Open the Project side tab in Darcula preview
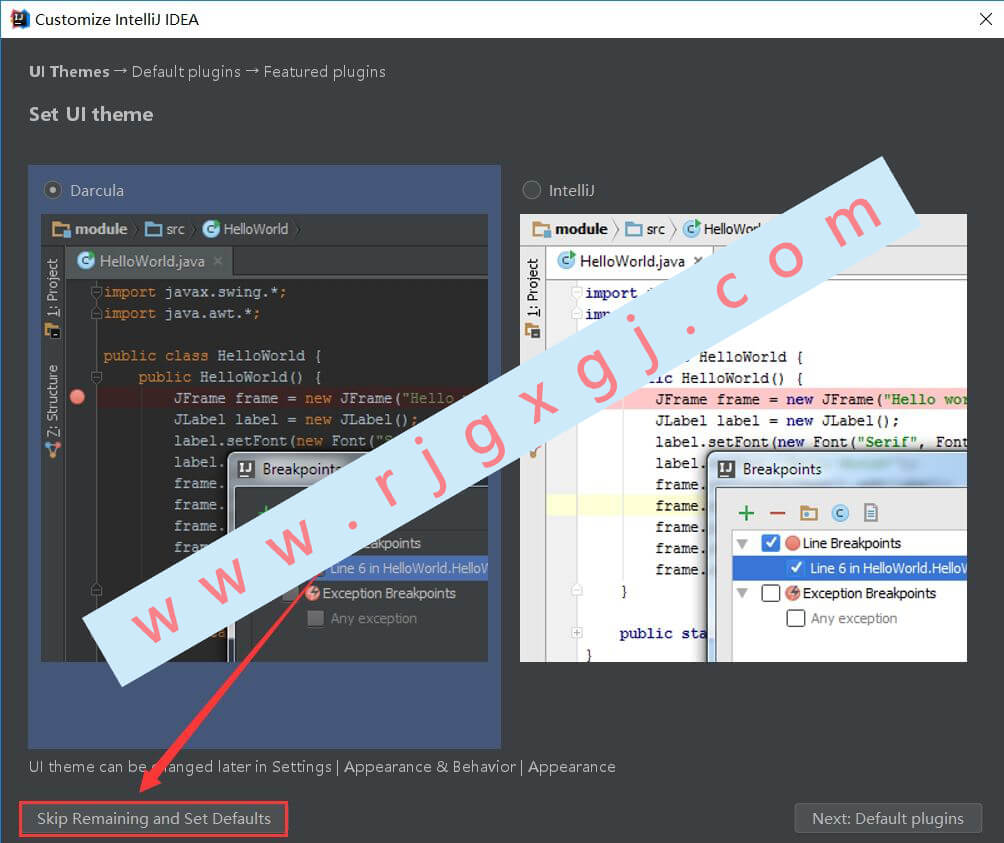The image size is (1004, 843). [53, 296]
